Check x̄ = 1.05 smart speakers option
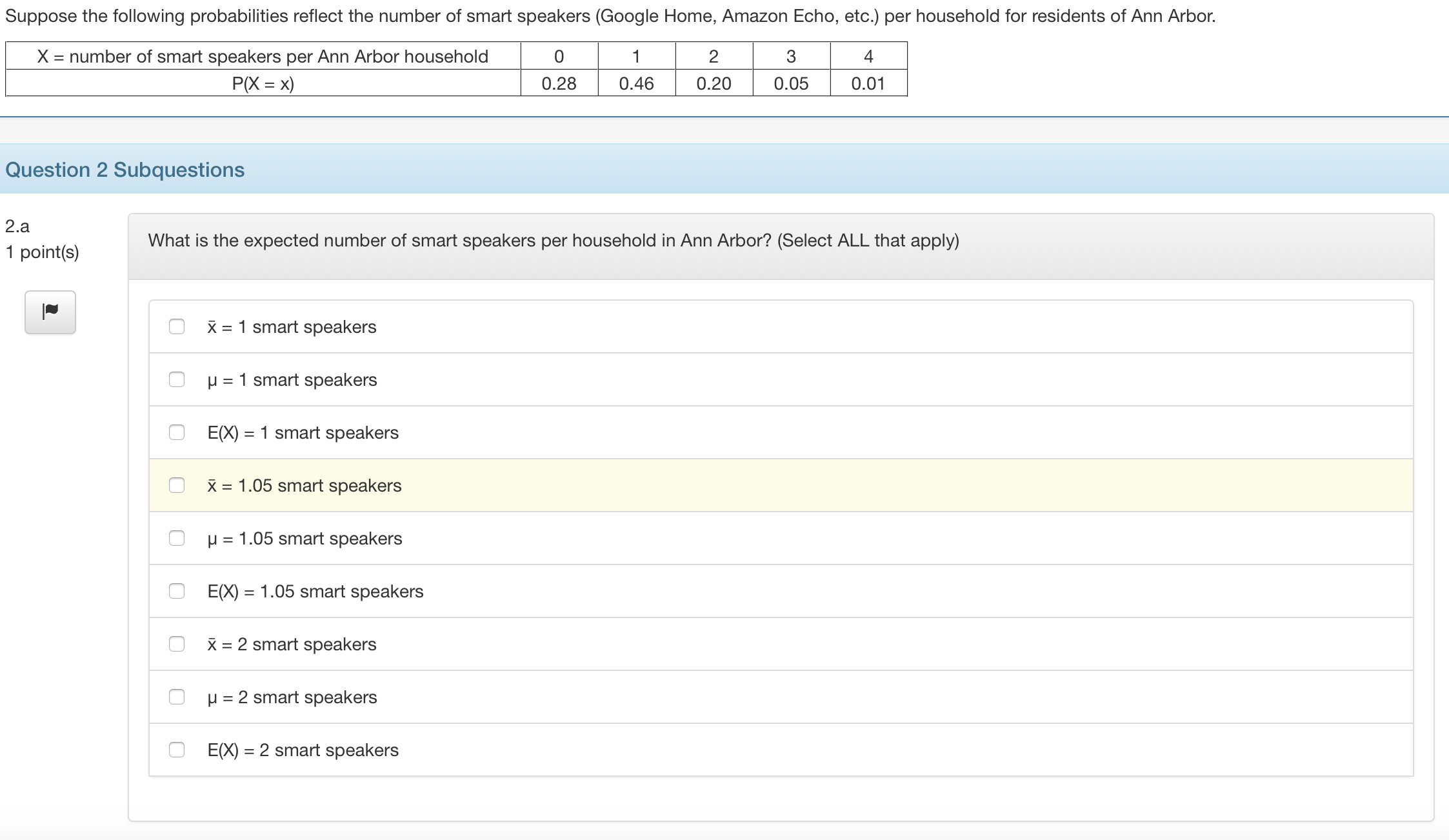The height and width of the screenshot is (840, 1449). point(177,485)
